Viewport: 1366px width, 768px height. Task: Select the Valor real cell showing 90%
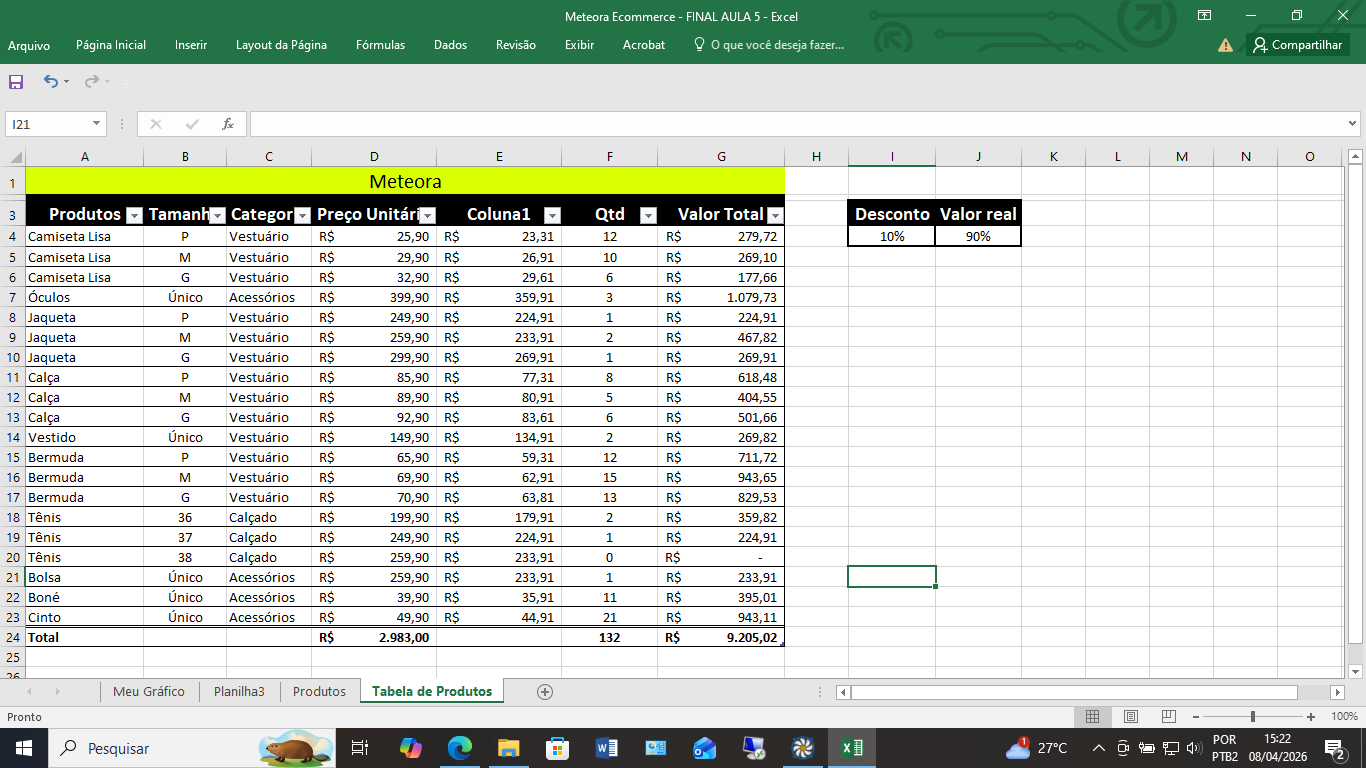coord(978,236)
